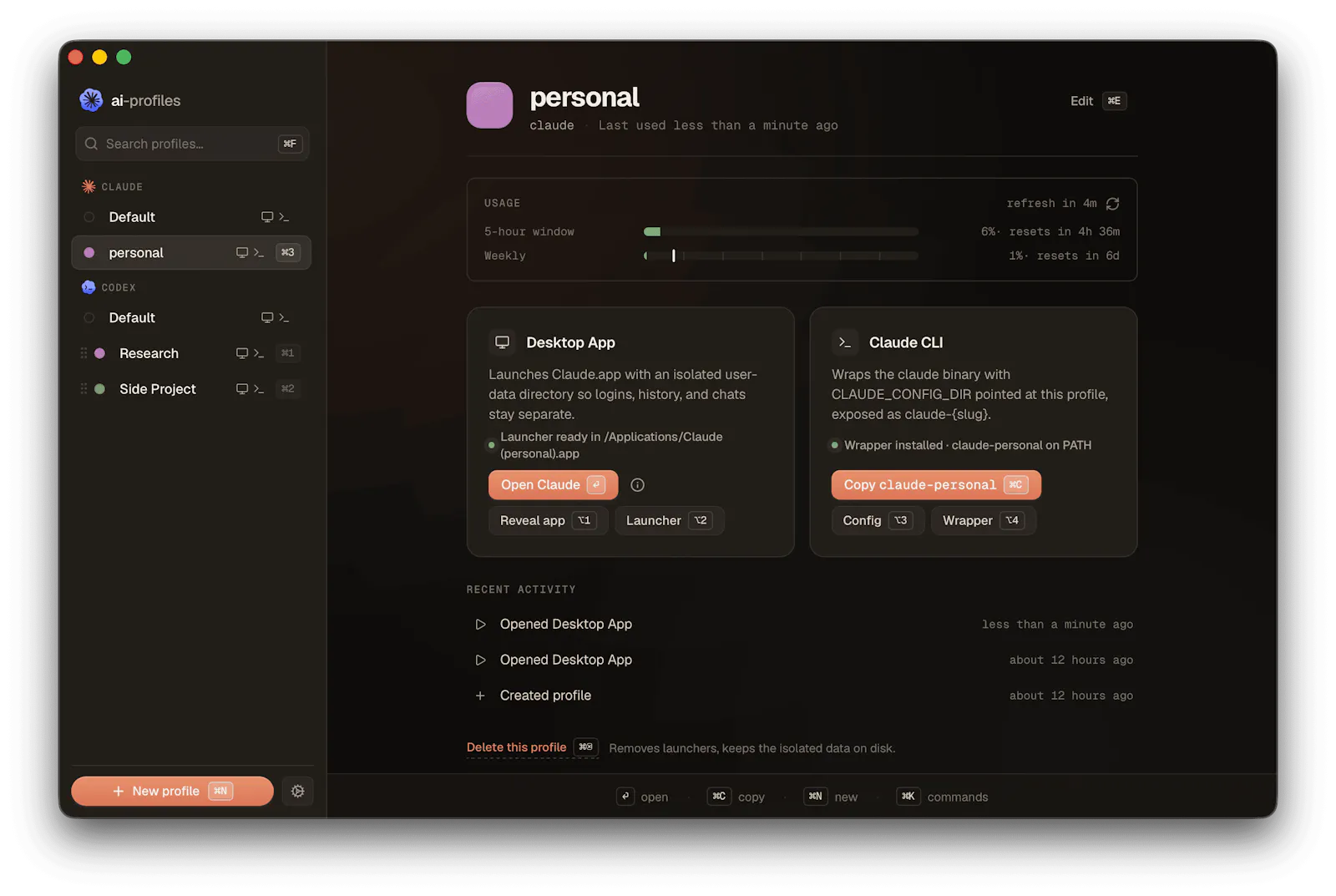
Task: Click desktop icon in Side Project row
Action: click(242, 388)
